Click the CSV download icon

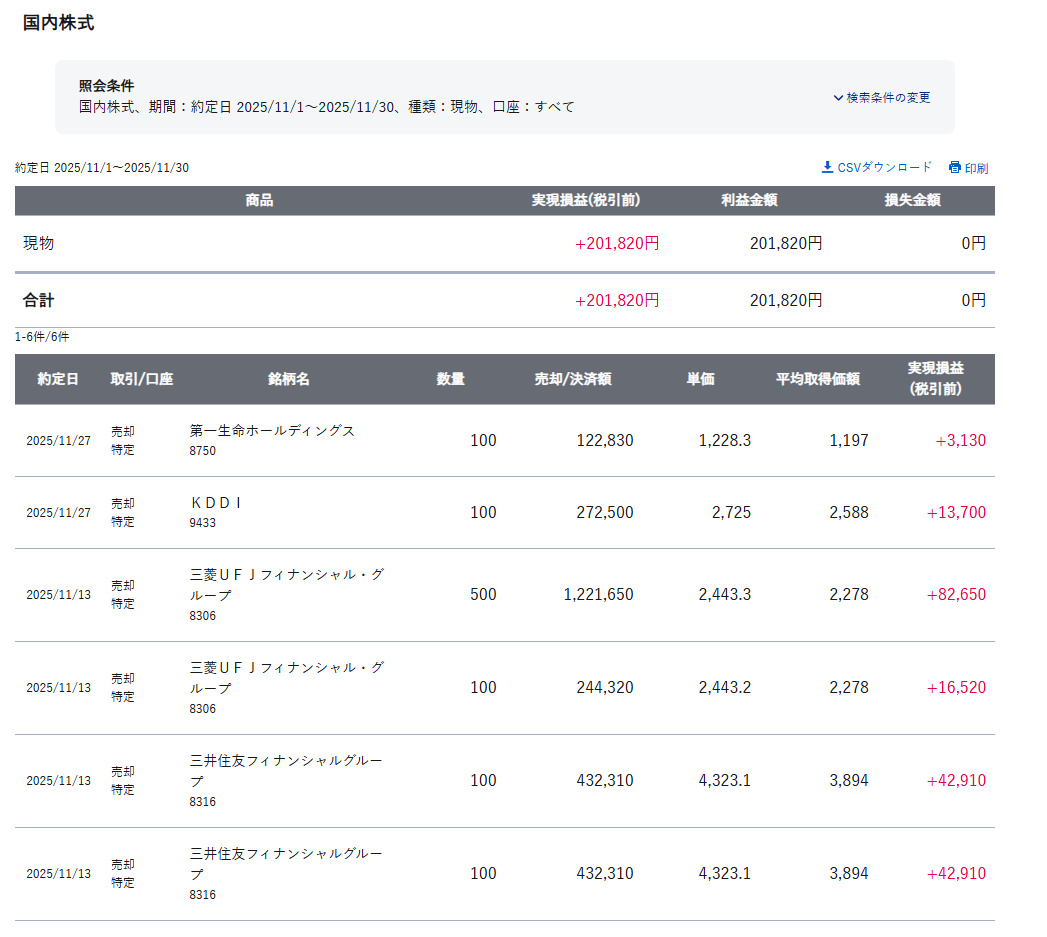[x=827, y=167]
